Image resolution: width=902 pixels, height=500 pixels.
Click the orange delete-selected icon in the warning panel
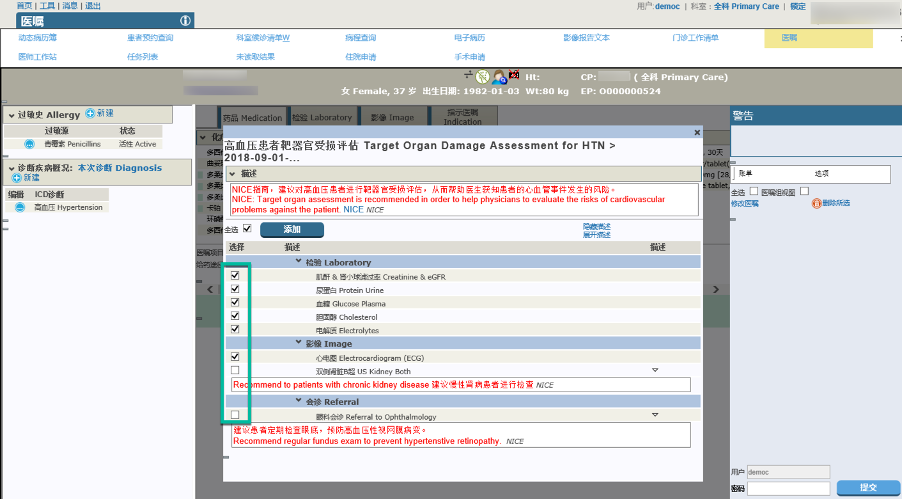coord(816,203)
